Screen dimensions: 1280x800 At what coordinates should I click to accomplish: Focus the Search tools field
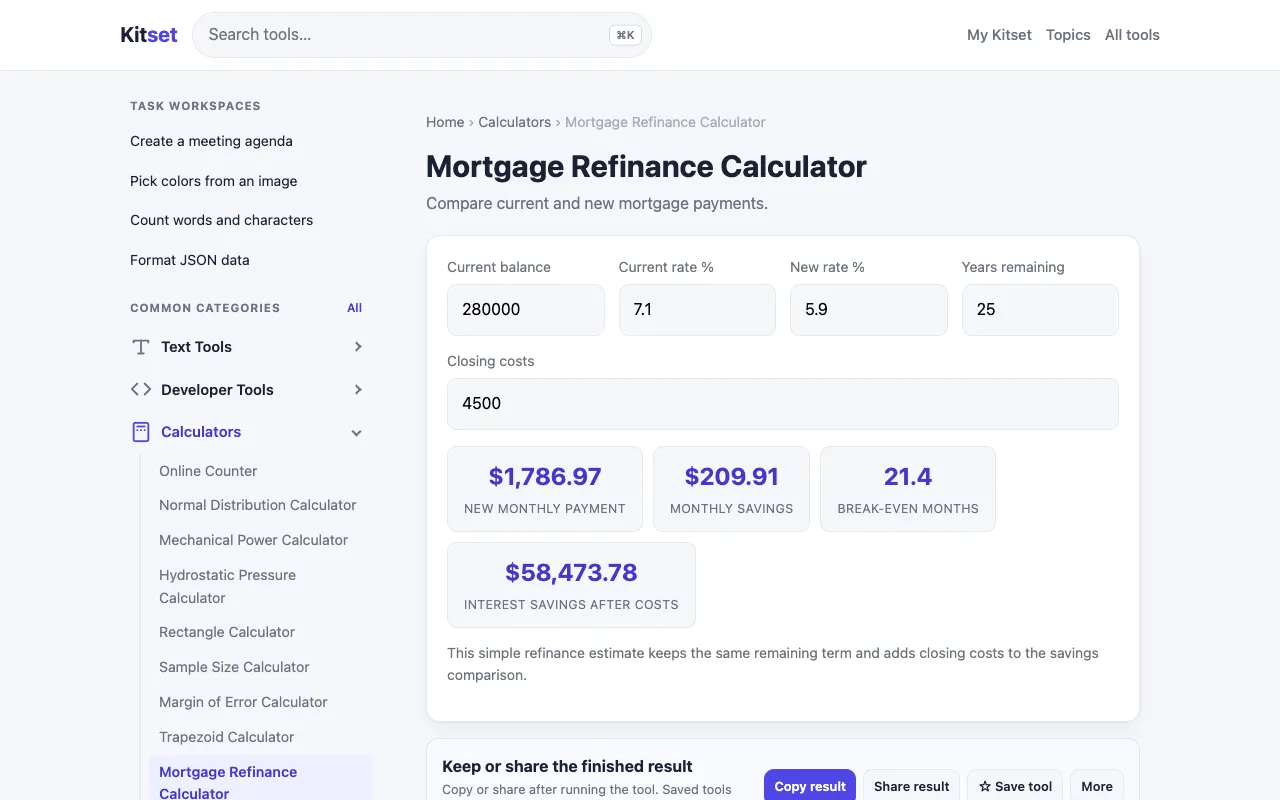point(422,35)
